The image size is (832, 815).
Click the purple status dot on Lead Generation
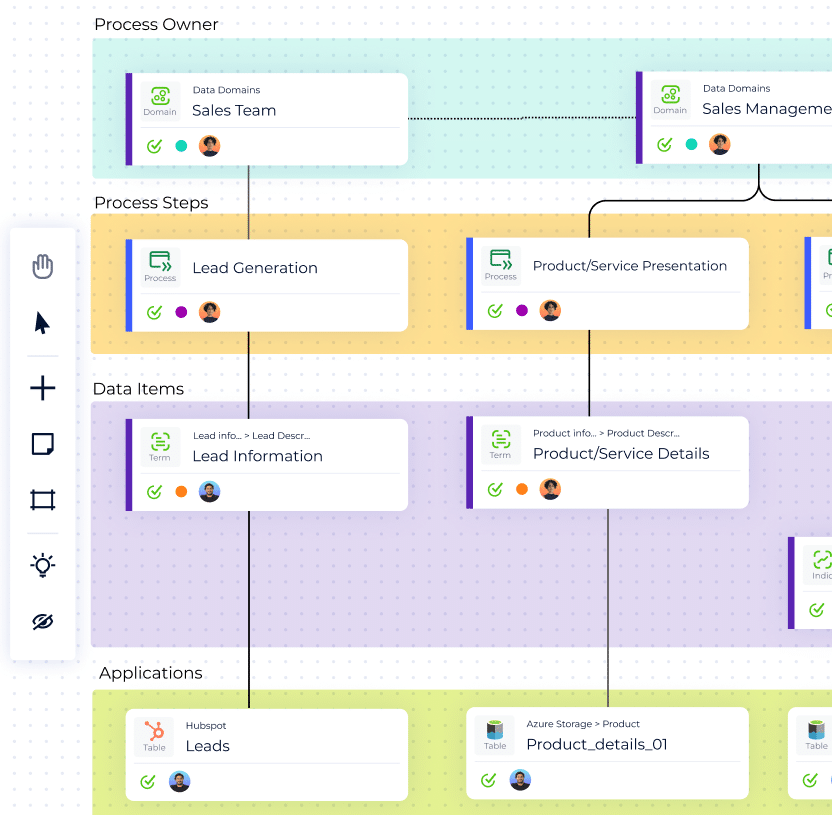click(x=181, y=312)
